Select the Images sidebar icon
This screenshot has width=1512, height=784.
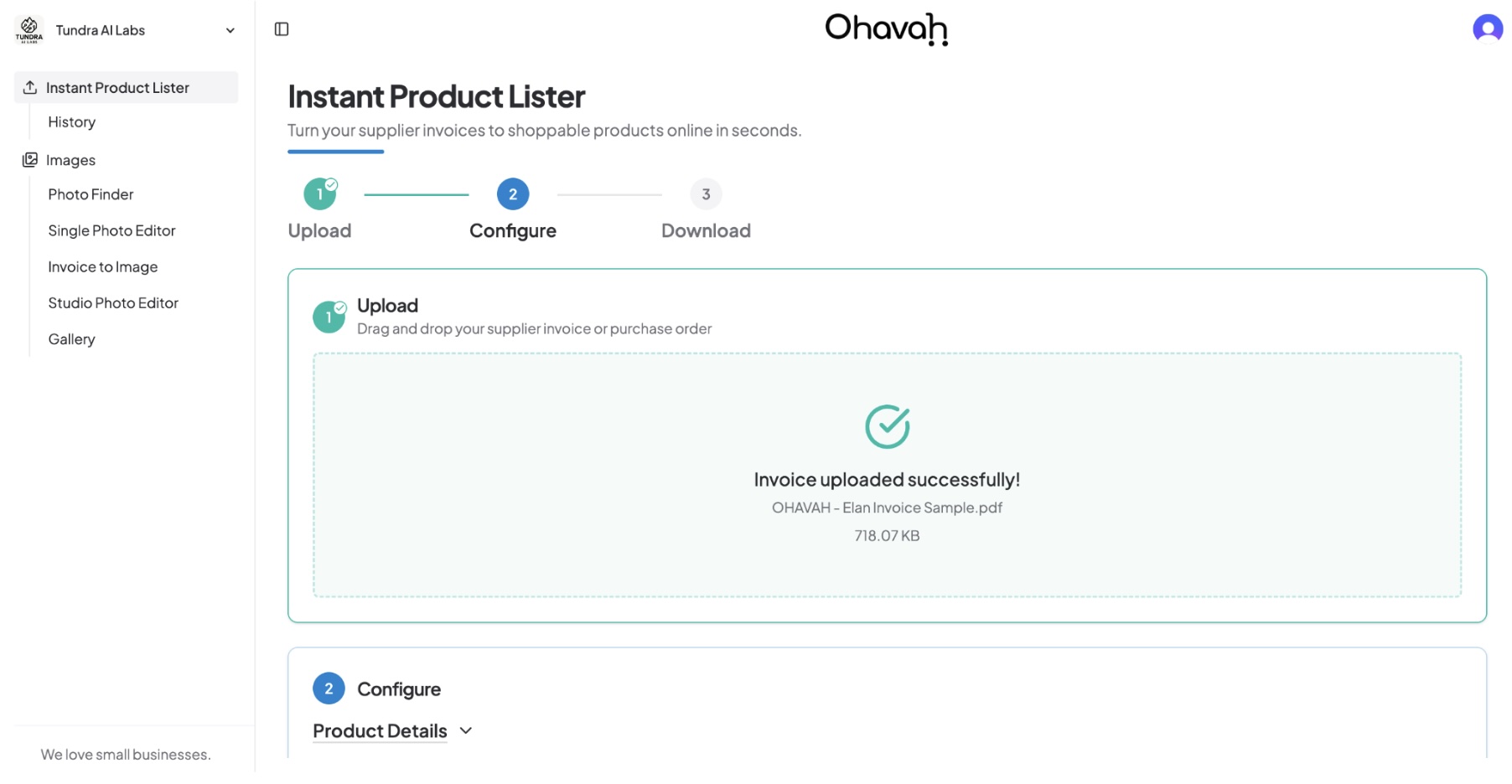[x=30, y=159]
